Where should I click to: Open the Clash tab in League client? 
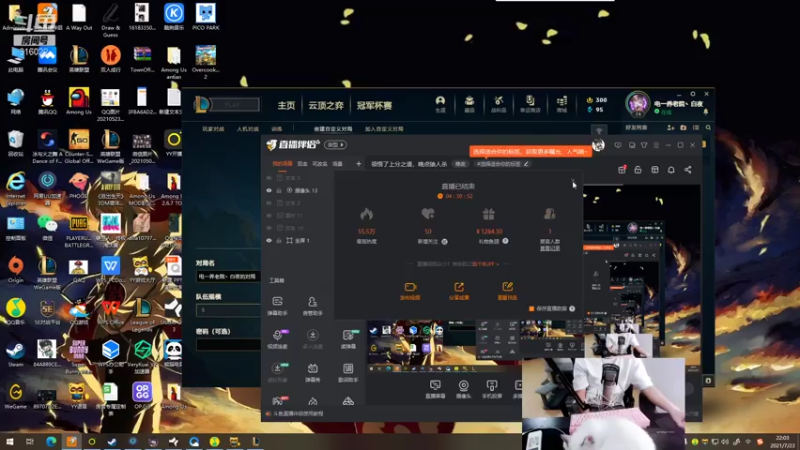[374, 106]
